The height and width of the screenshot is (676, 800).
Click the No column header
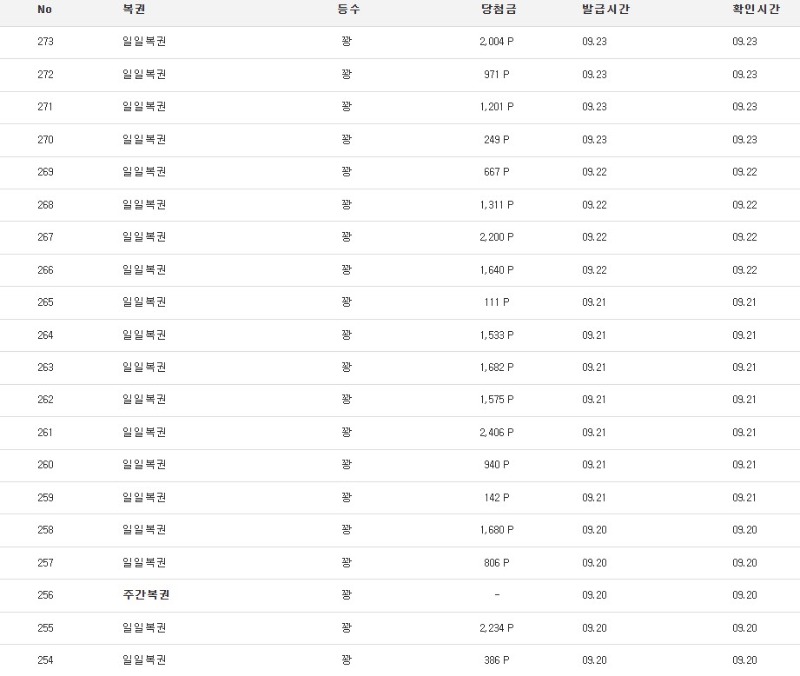(x=44, y=9)
